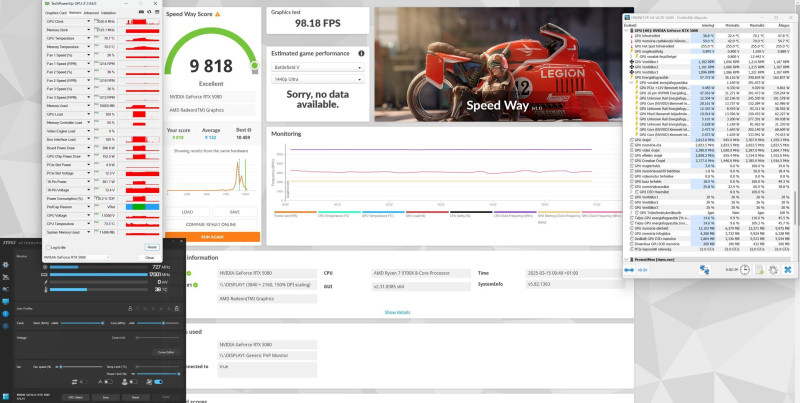Adjust the Afterburner Memory clock slider
The image size is (800, 403).
(82, 323)
